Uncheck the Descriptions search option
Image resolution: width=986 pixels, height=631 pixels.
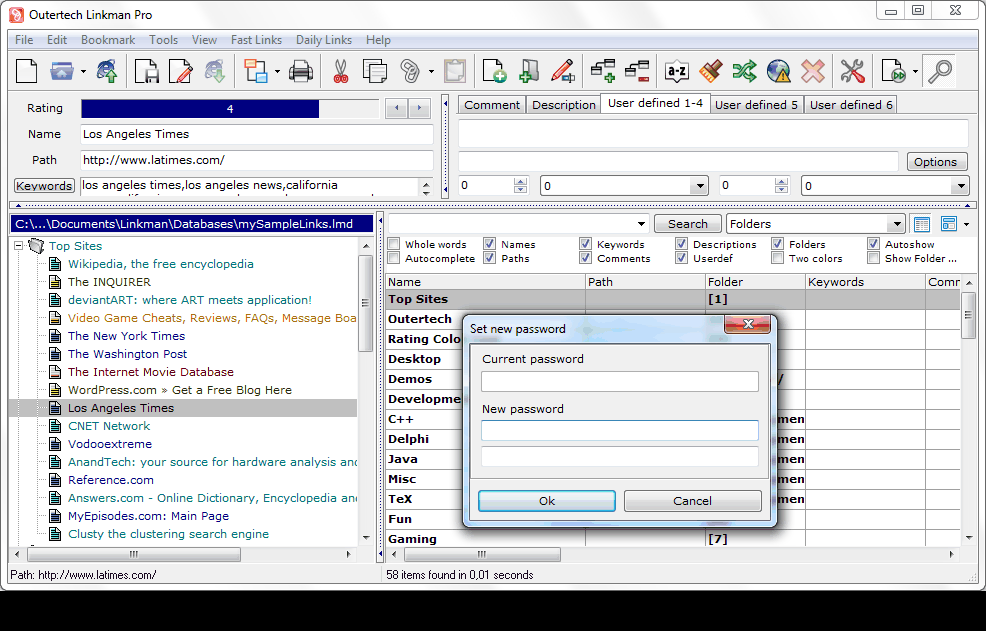681,244
